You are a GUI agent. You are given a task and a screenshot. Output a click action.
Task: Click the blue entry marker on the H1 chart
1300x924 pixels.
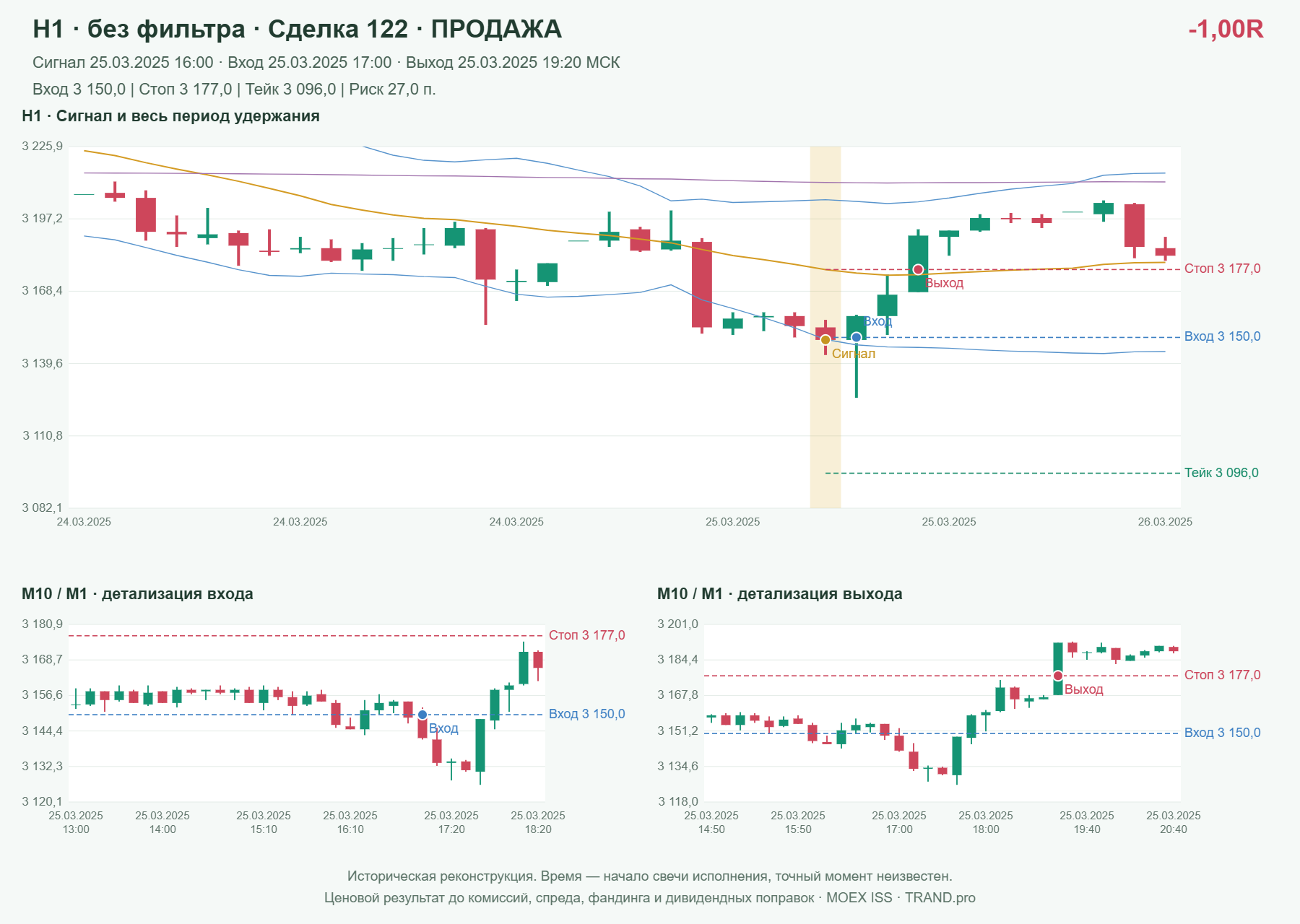[857, 337]
